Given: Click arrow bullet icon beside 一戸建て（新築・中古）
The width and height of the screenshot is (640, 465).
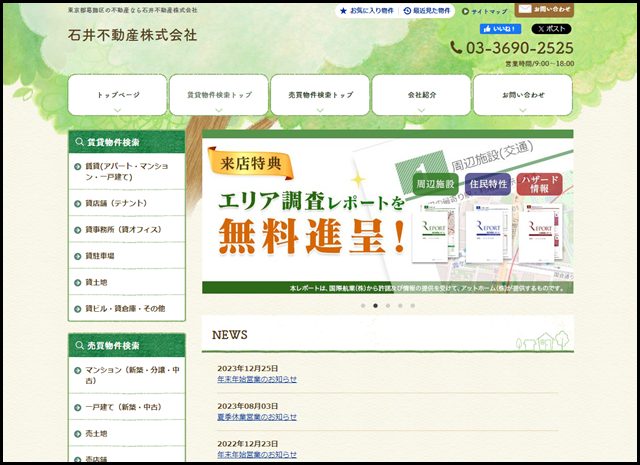Looking at the screenshot, I should [x=78, y=407].
